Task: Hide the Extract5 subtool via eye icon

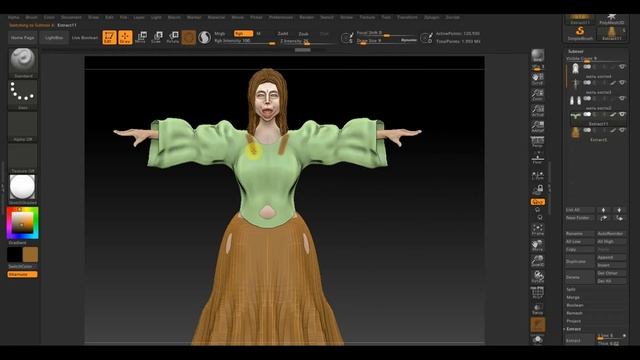Action: (622, 130)
